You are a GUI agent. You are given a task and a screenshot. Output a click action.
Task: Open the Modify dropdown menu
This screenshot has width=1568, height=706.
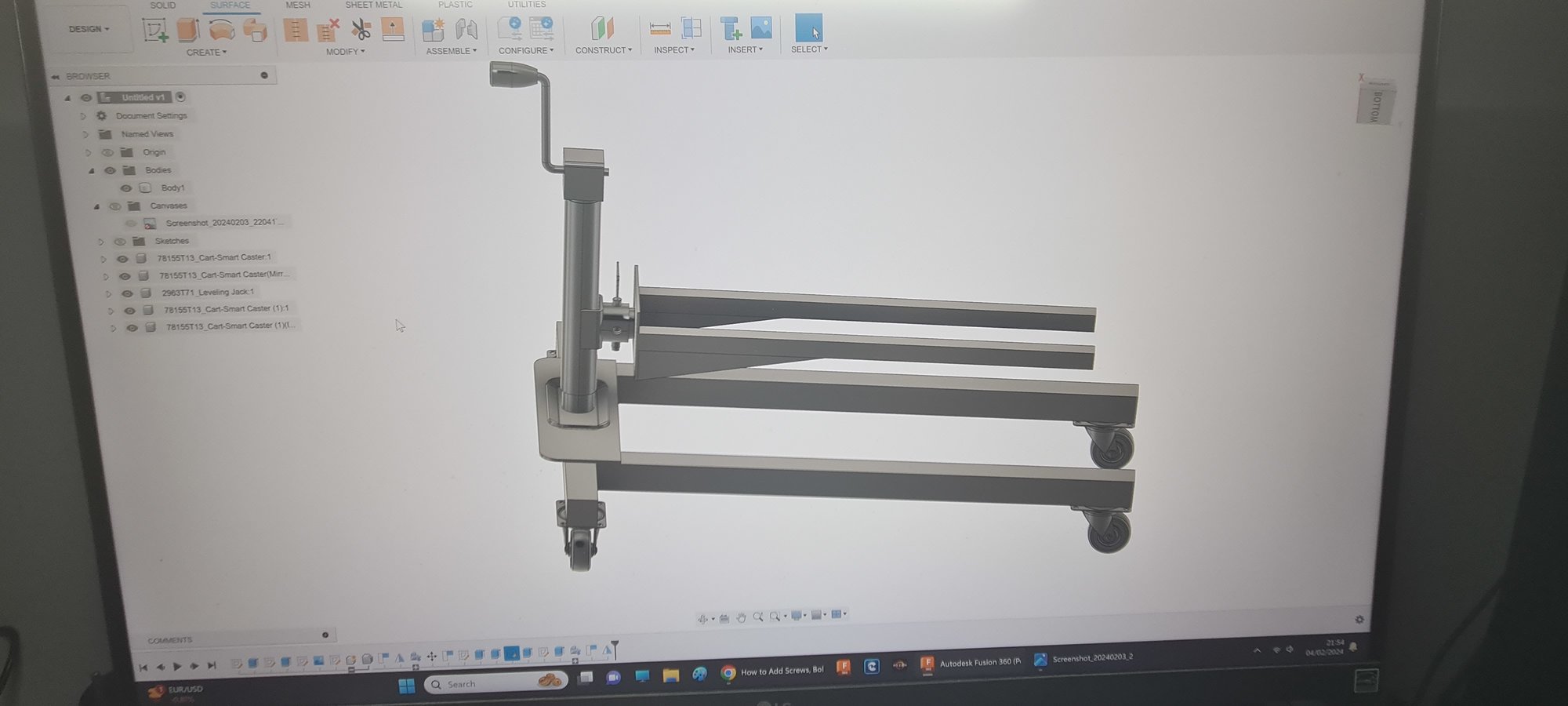click(345, 52)
